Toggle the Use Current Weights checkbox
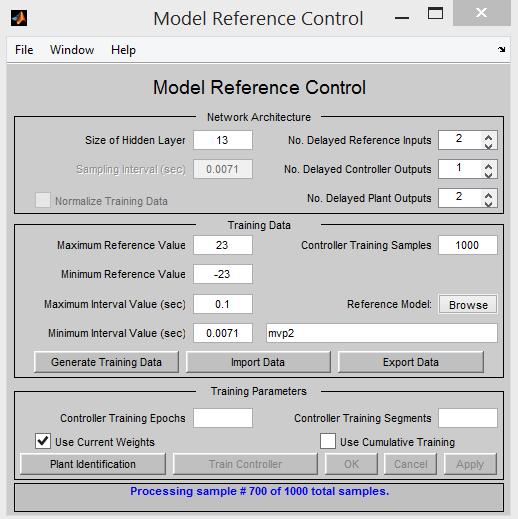The image size is (518, 519). (x=43, y=441)
